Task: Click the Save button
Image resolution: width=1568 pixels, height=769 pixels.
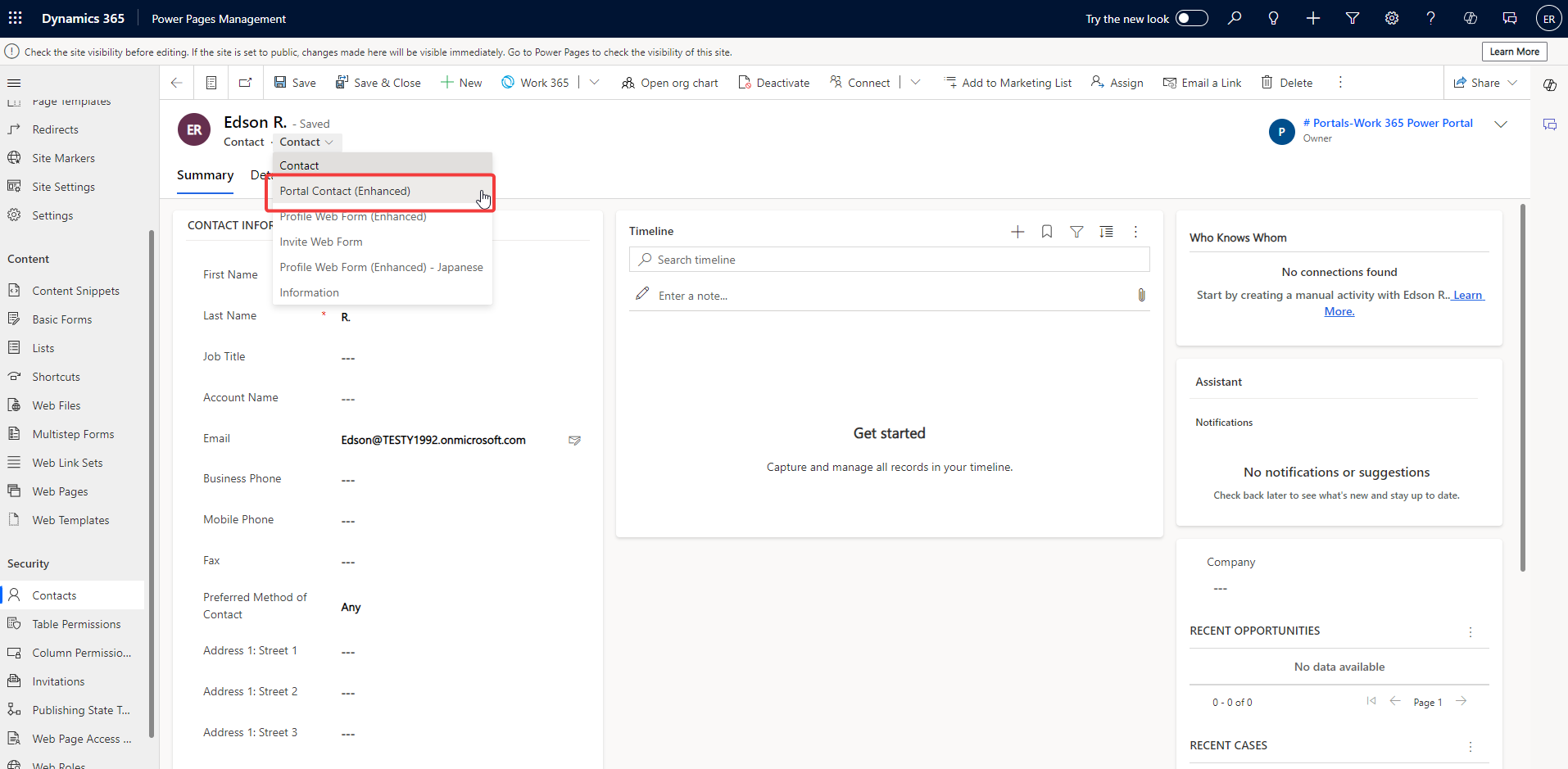Action: click(295, 83)
